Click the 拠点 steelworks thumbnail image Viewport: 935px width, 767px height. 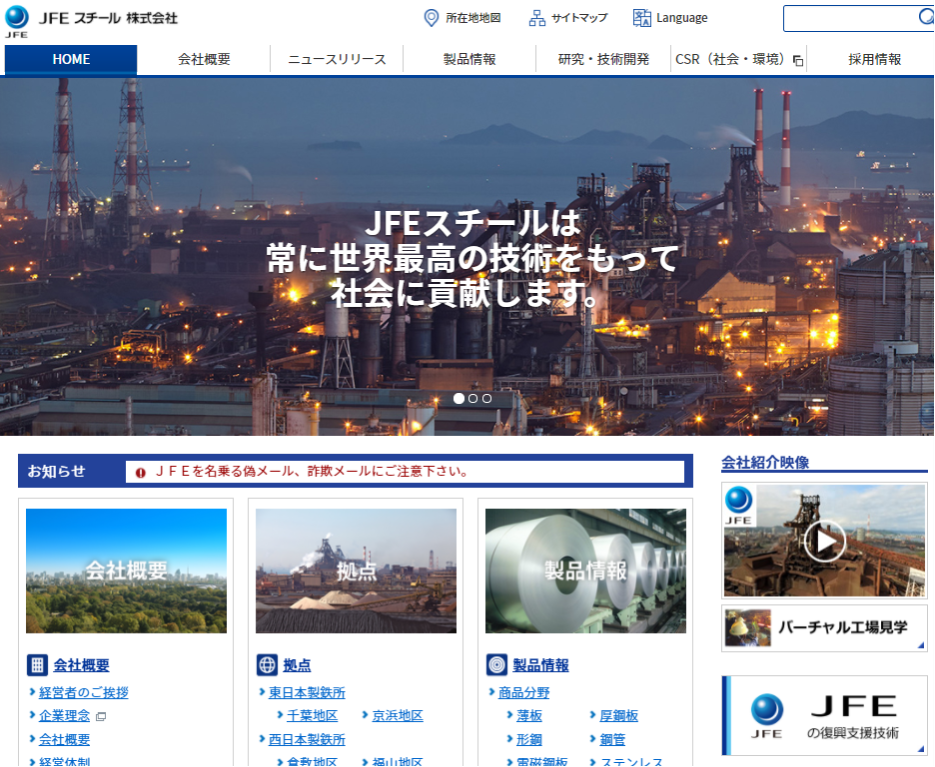[x=356, y=571]
